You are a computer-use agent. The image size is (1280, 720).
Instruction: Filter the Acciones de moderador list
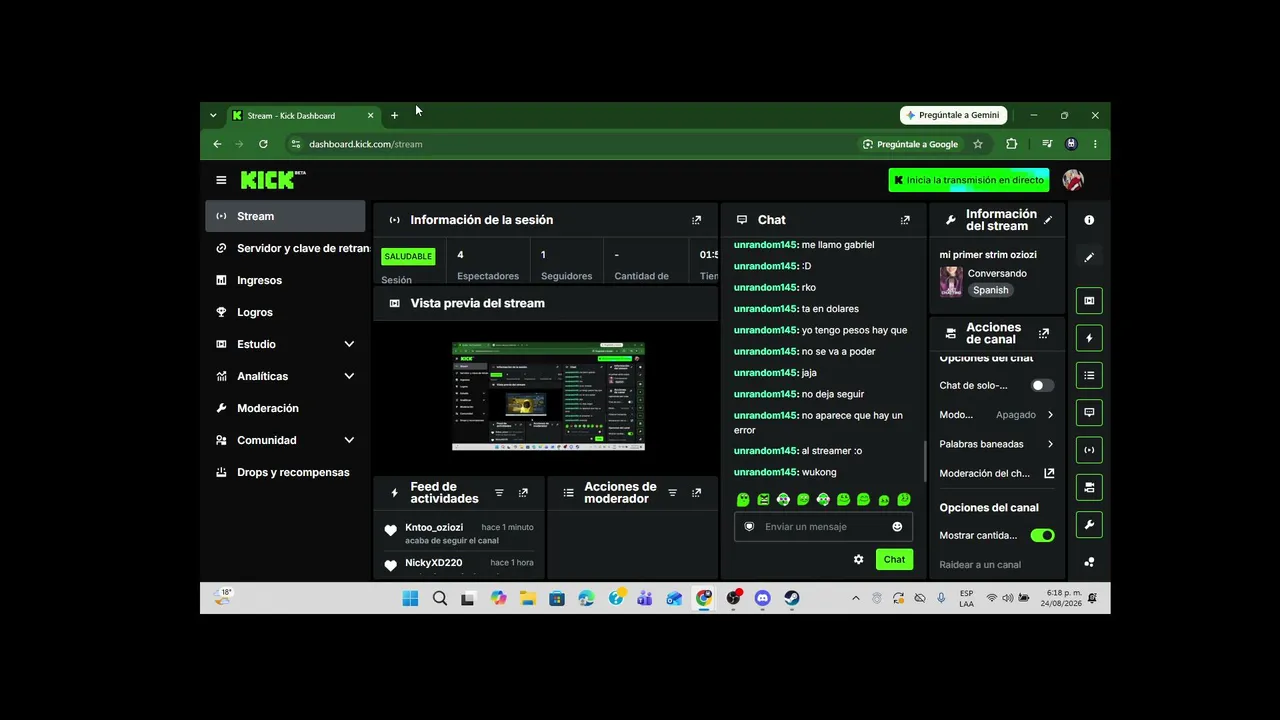point(672,493)
